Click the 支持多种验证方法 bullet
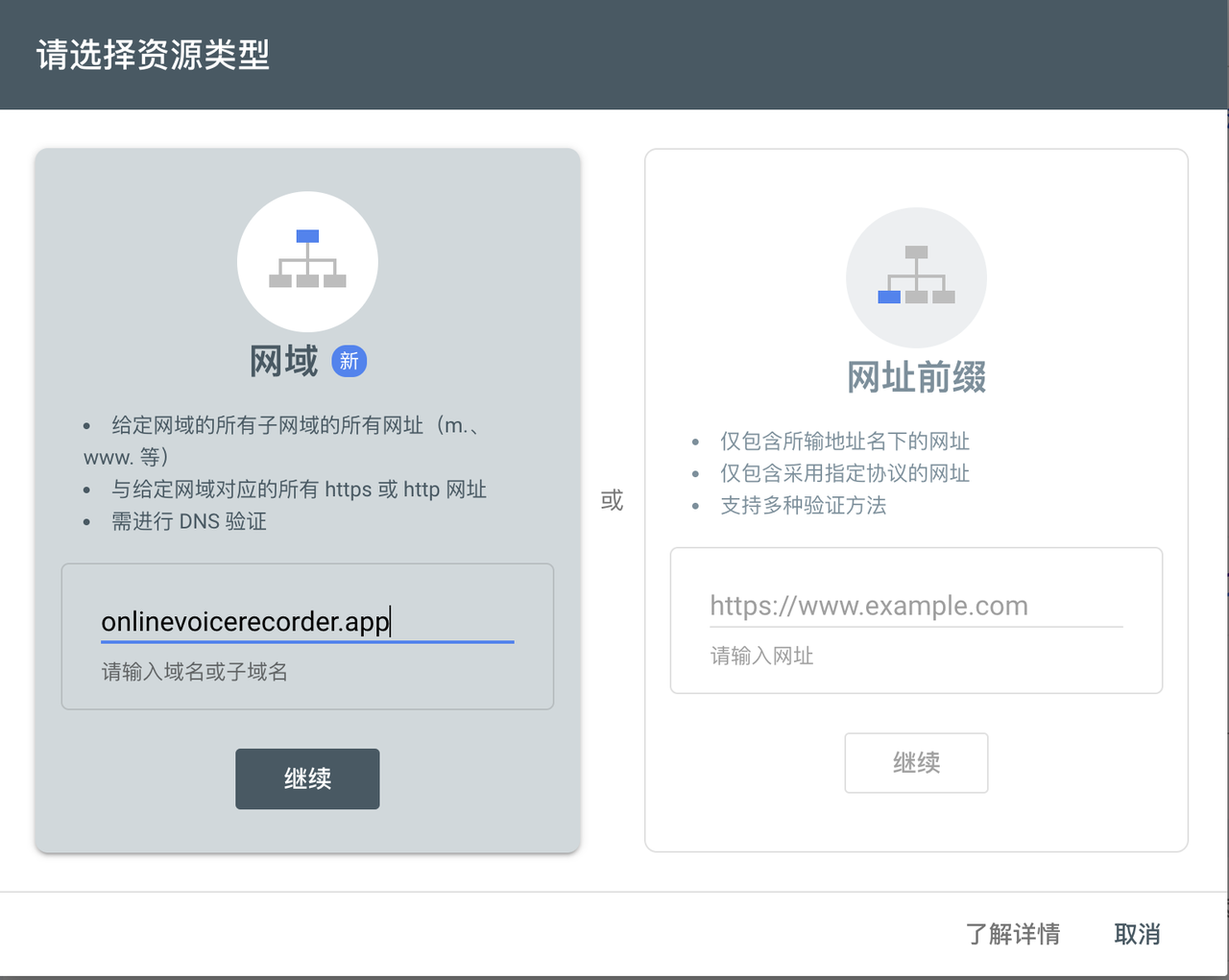The height and width of the screenshot is (980, 1229). tap(803, 505)
